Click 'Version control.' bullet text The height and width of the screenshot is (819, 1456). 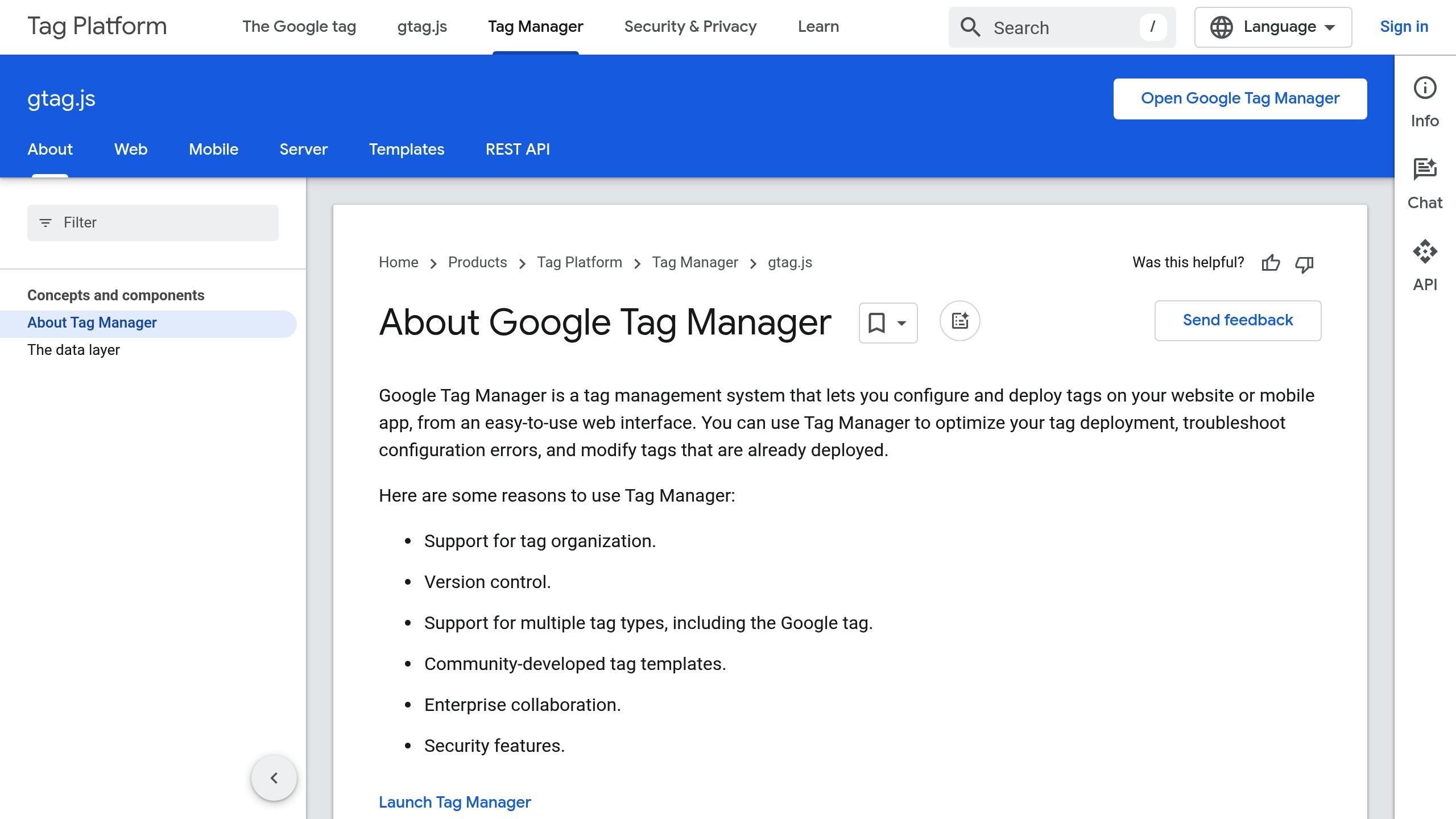pyautogui.click(x=487, y=582)
